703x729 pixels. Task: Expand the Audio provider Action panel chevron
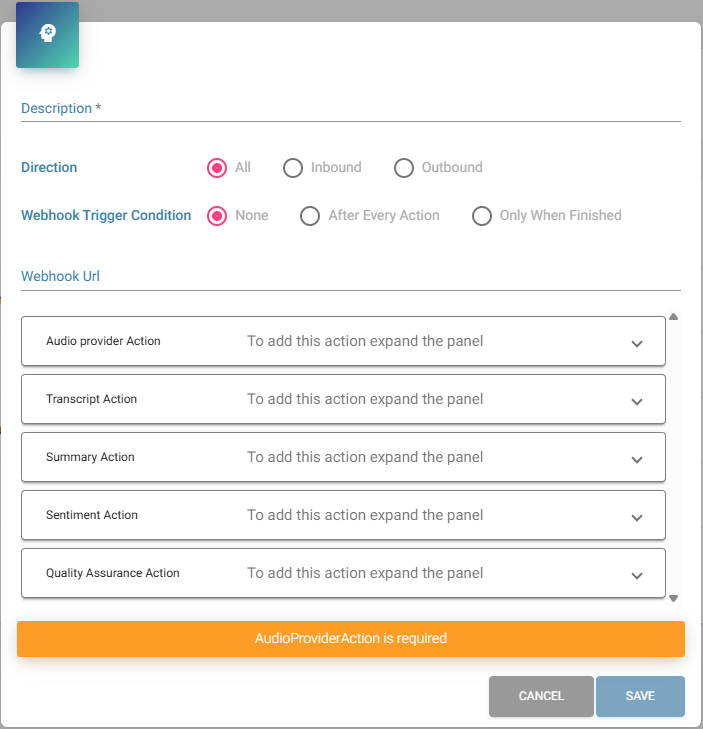tap(637, 343)
